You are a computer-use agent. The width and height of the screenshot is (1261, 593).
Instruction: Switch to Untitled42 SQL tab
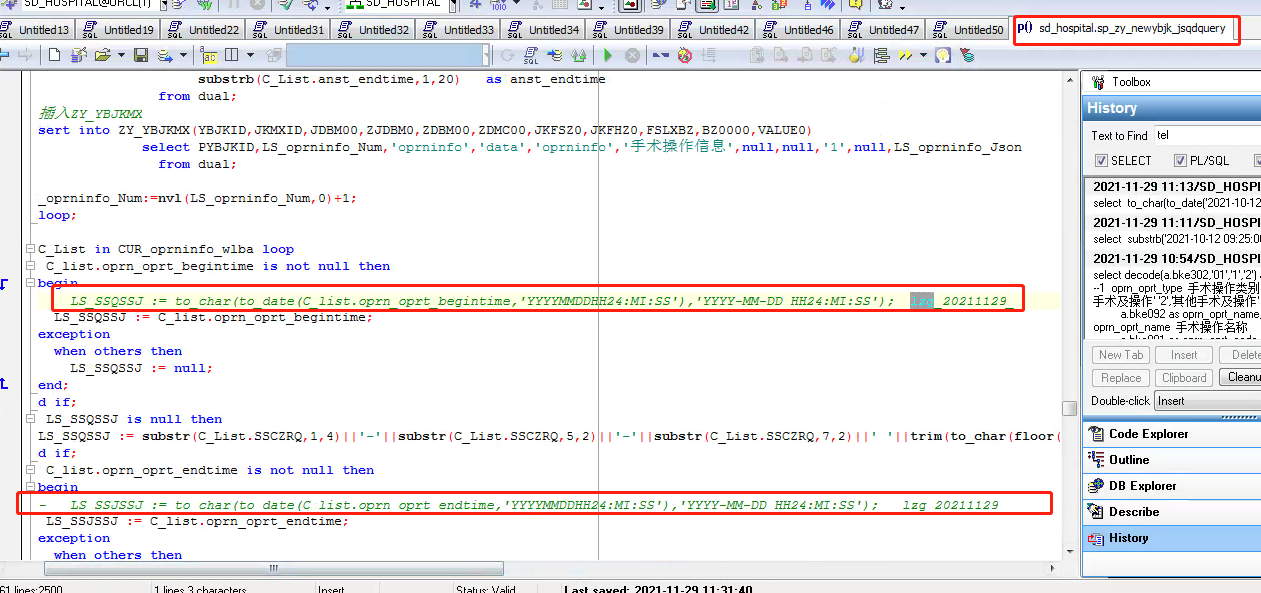point(712,30)
